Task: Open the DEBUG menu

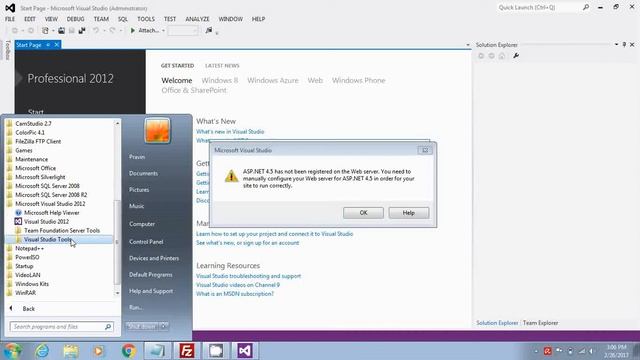Action: (76, 19)
